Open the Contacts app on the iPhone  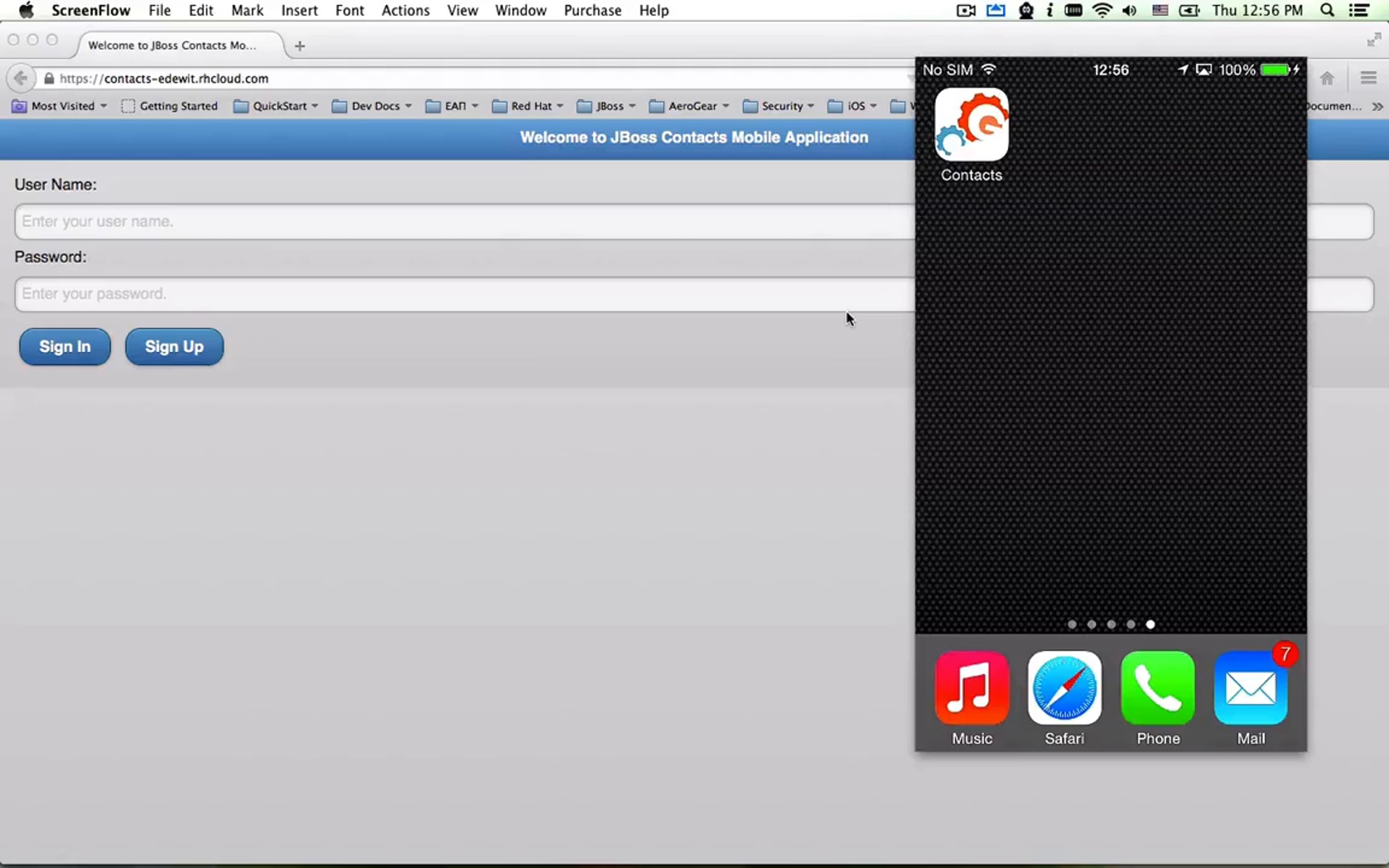tap(971, 124)
